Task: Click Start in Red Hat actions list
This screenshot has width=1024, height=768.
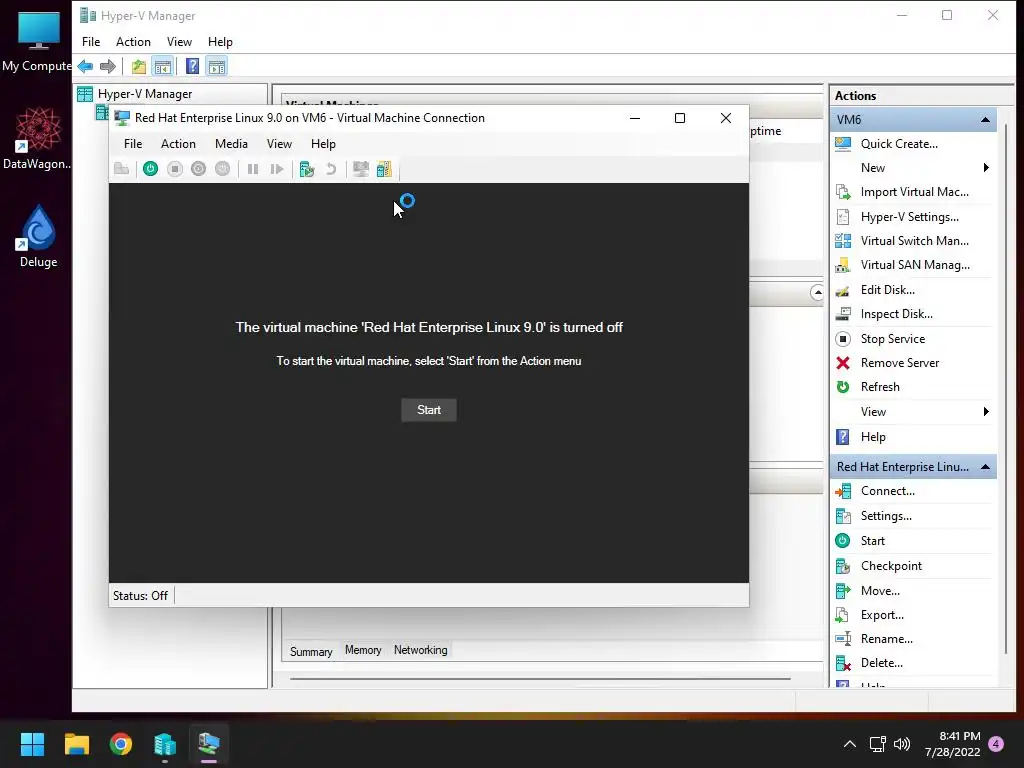Action: (x=872, y=541)
